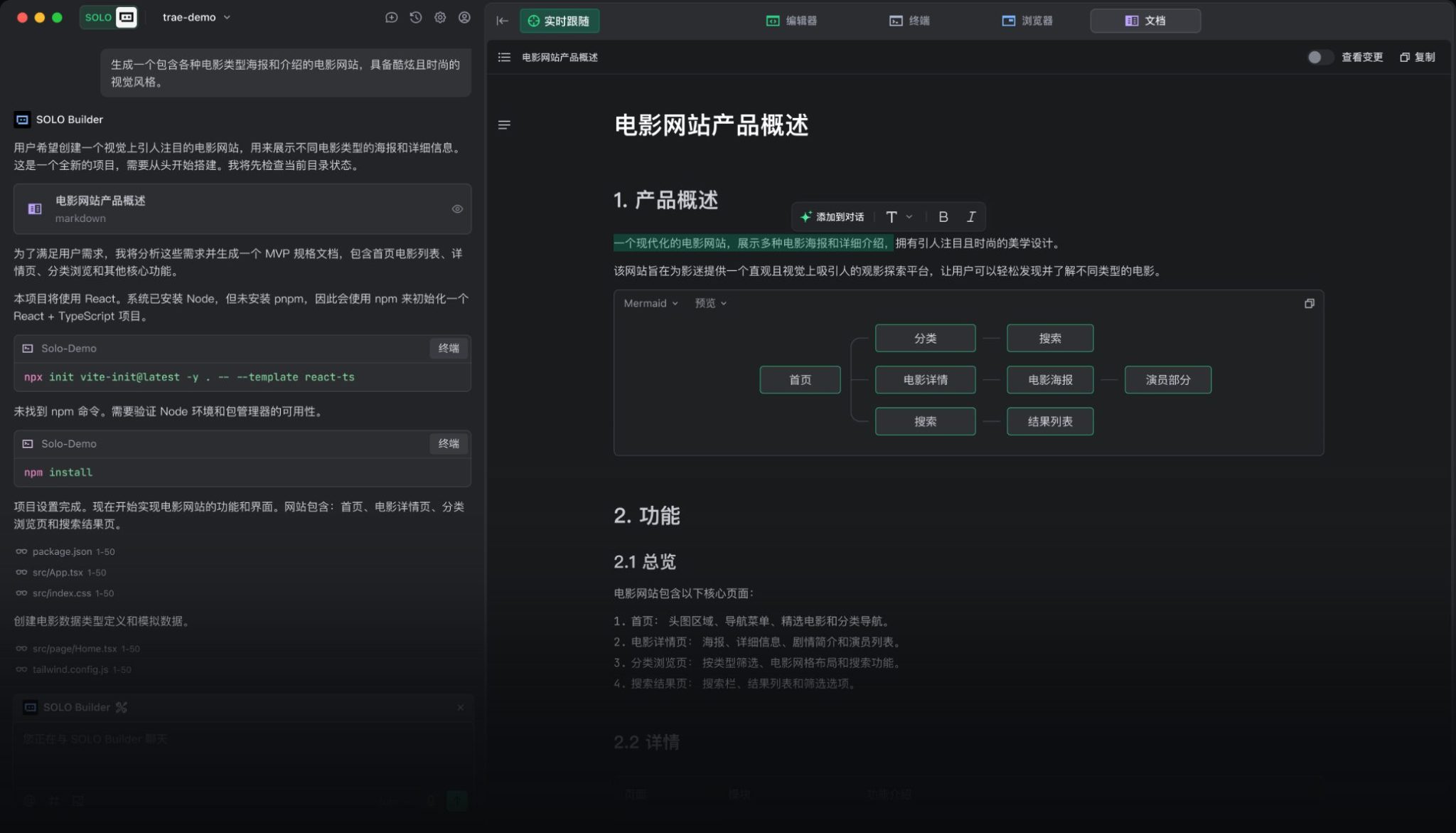Click the npx init vite-init command text
The image size is (1456, 833).
[x=189, y=377]
